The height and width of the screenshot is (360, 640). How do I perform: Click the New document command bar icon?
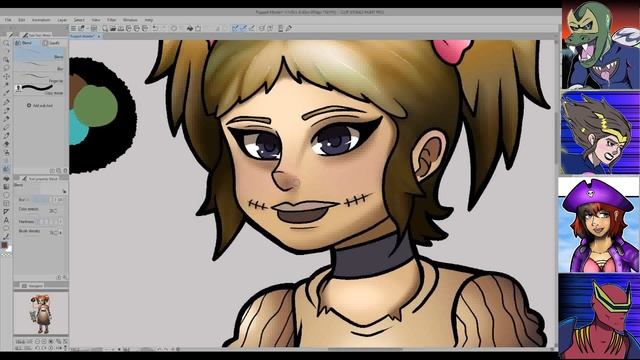(104, 28)
